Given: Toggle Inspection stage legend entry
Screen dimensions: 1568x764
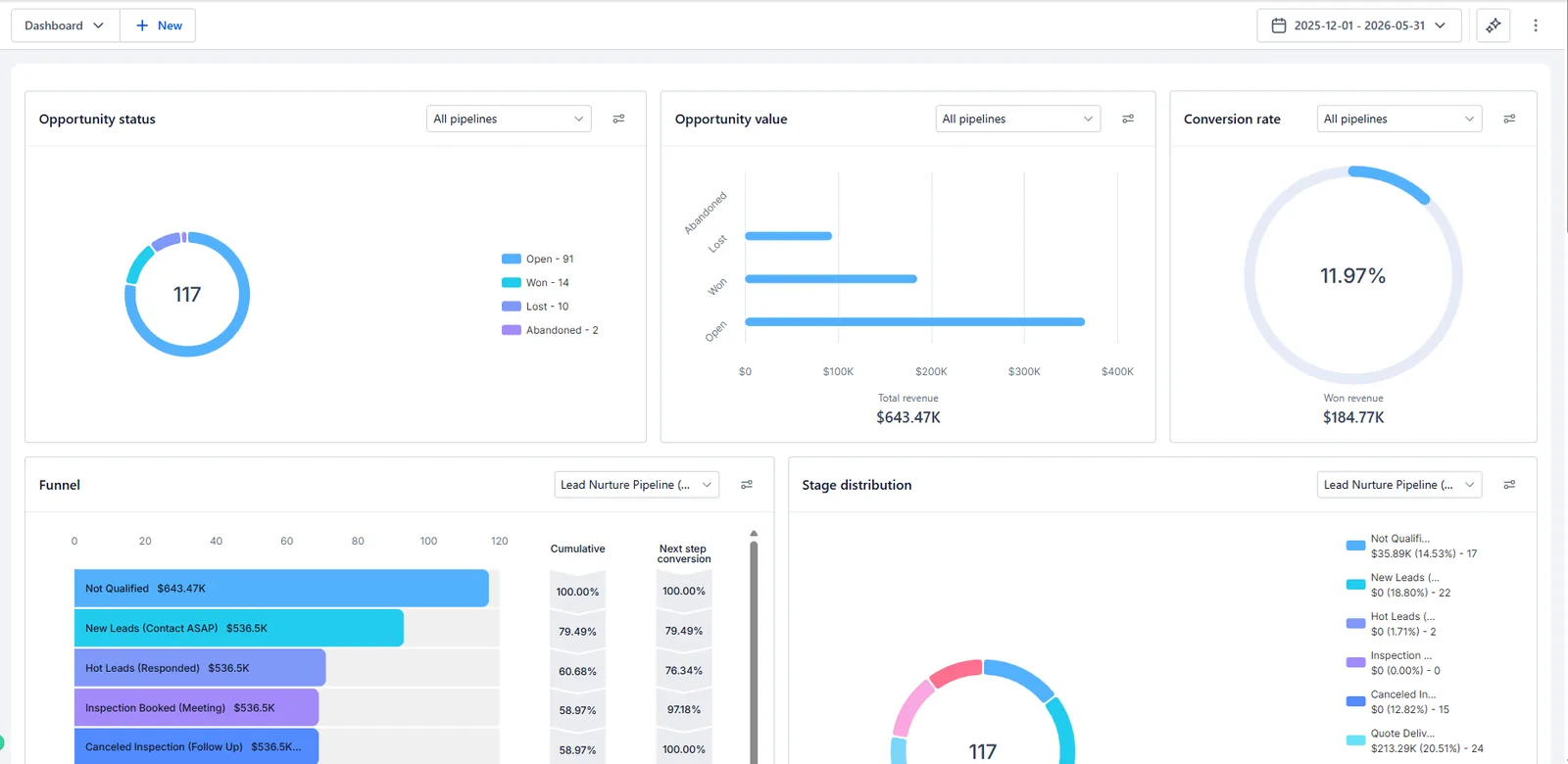Looking at the screenshot, I should pyautogui.click(x=1394, y=663).
